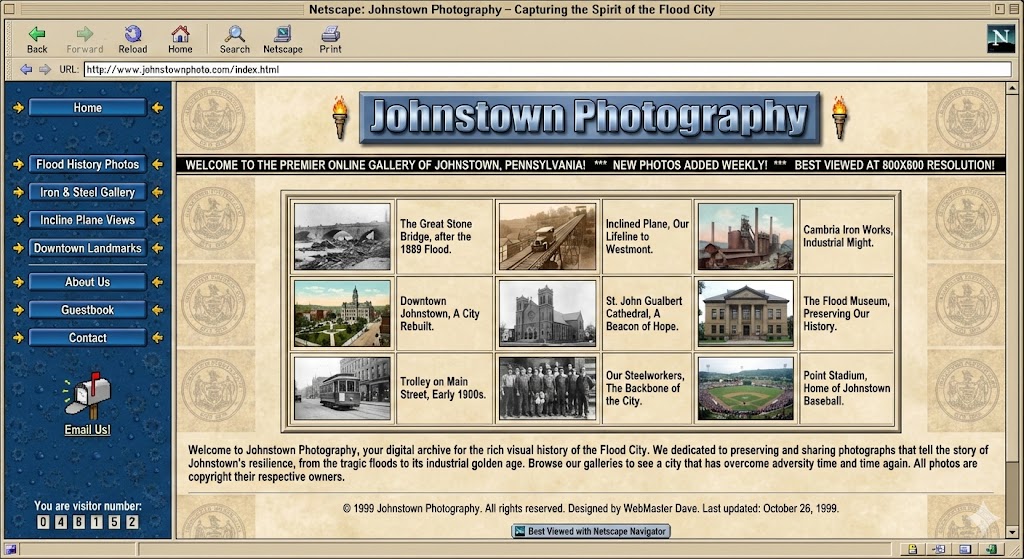The image size is (1024, 559).
Task: Click the visitor counter digits 048152
Action: (88, 522)
